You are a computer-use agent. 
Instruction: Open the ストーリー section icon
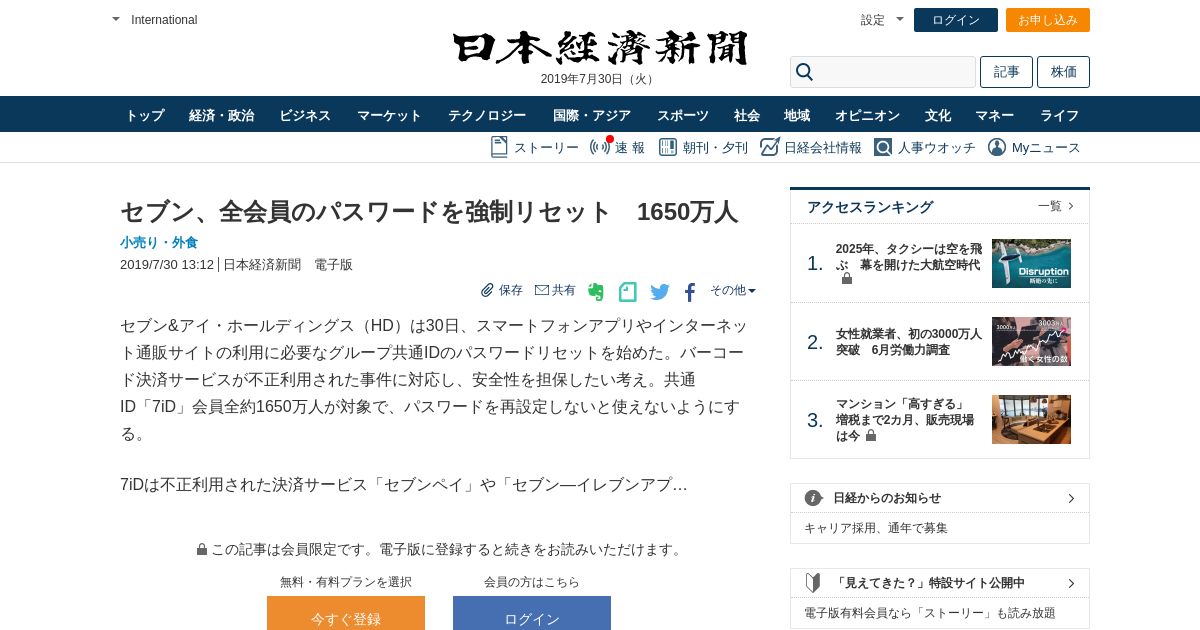point(499,147)
